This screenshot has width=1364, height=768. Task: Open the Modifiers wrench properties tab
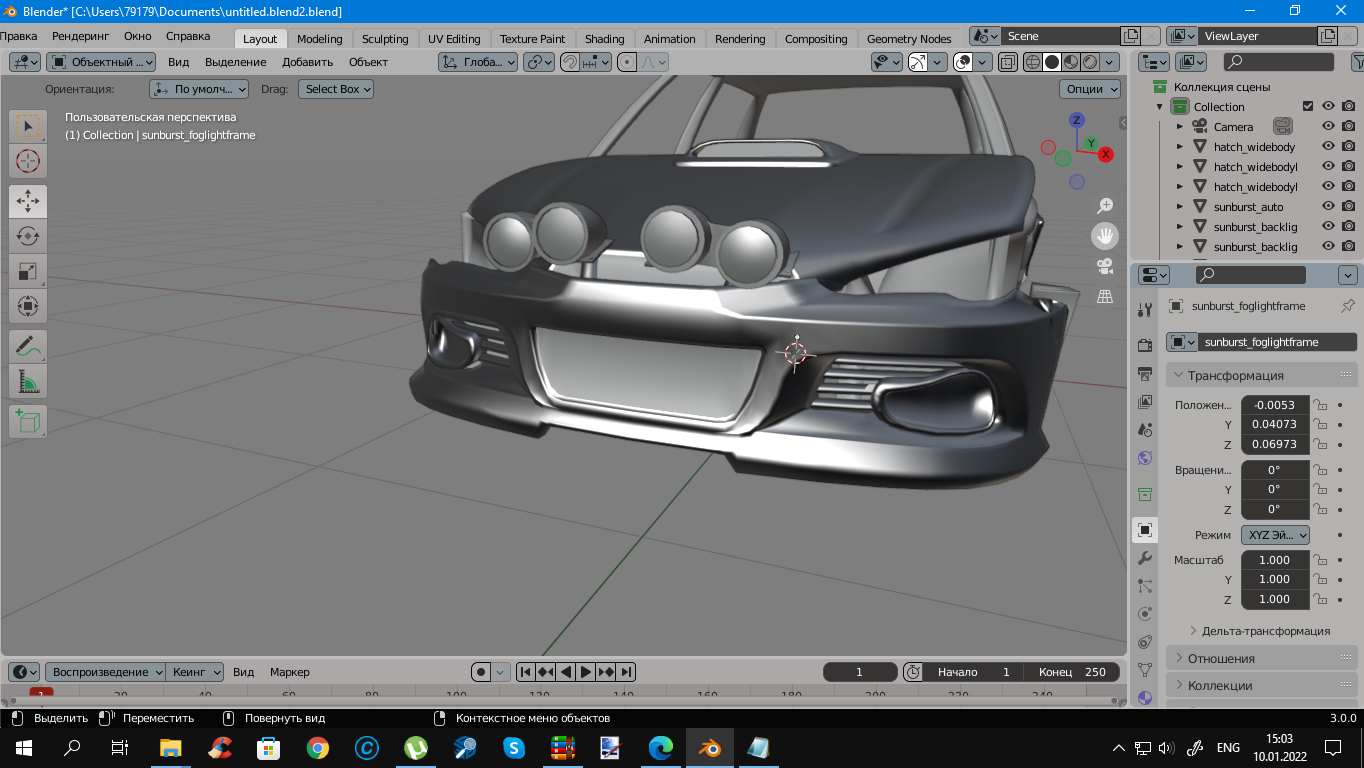(x=1145, y=558)
